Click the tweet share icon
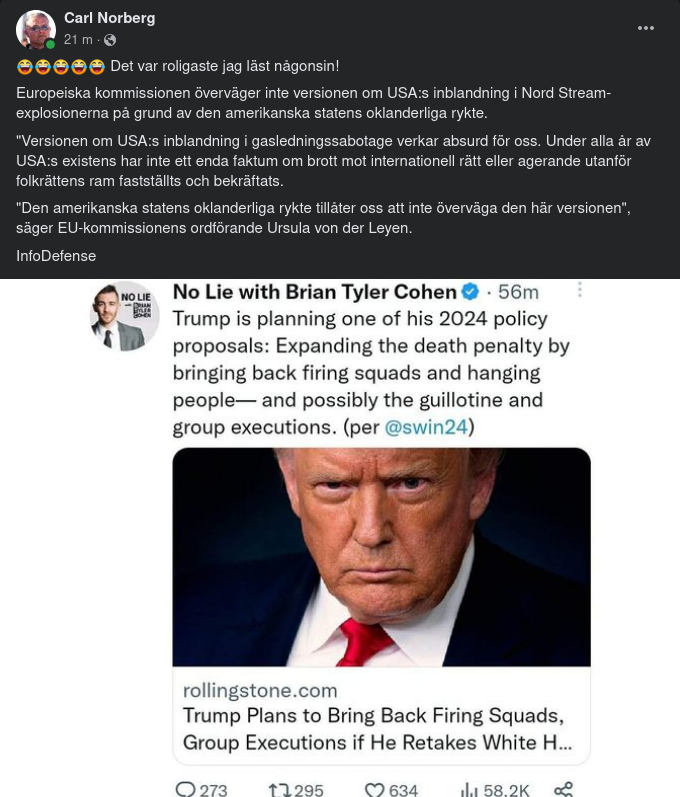The width and height of the screenshot is (680, 797). pos(564,790)
